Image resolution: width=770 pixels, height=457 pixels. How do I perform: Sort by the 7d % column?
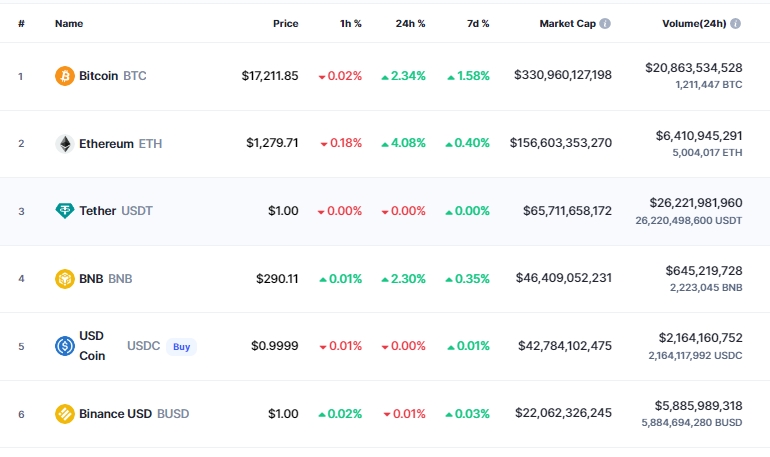point(478,24)
